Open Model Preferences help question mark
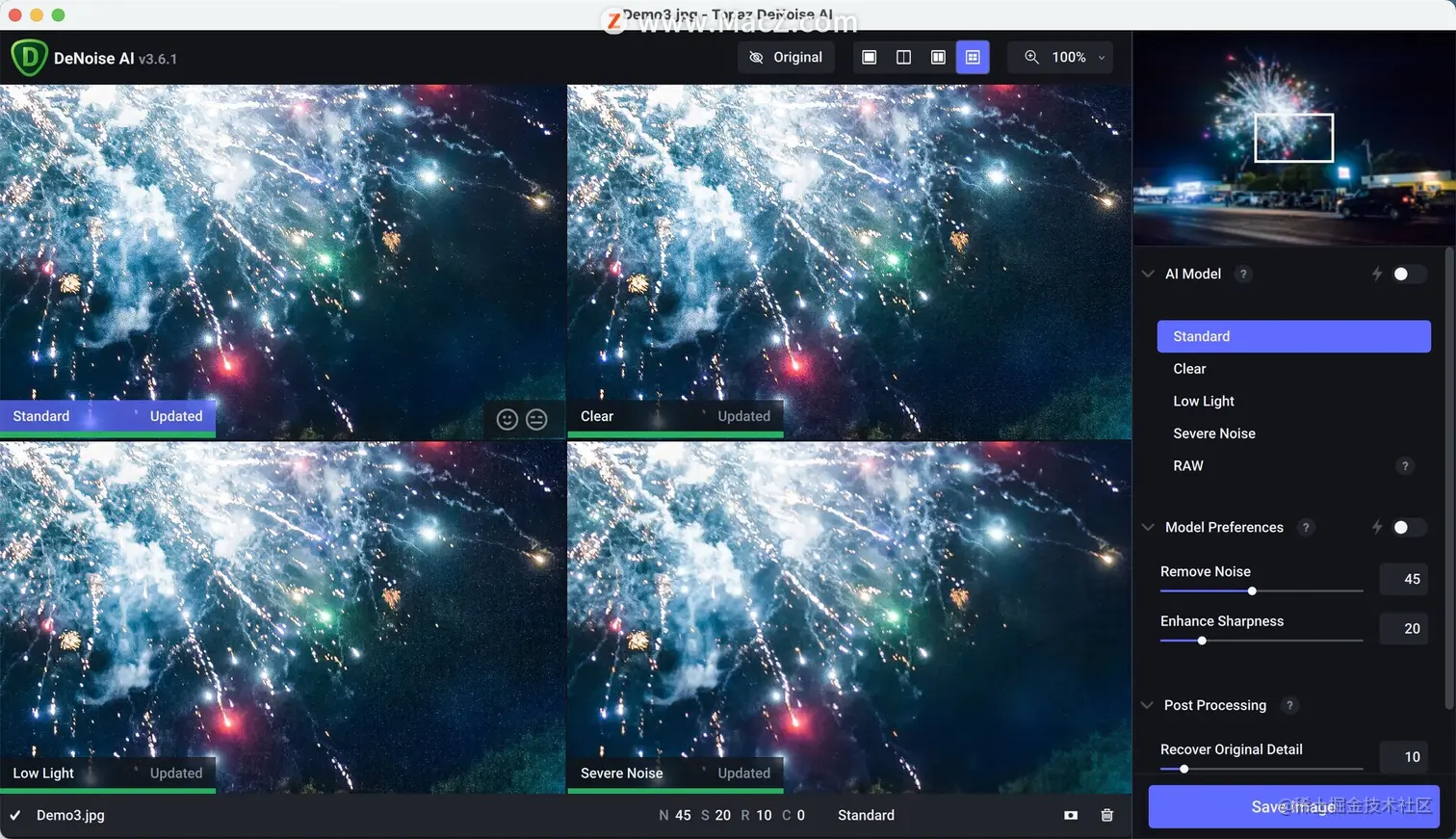1456x839 pixels. pyautogui.click(x=1306, y=527)
